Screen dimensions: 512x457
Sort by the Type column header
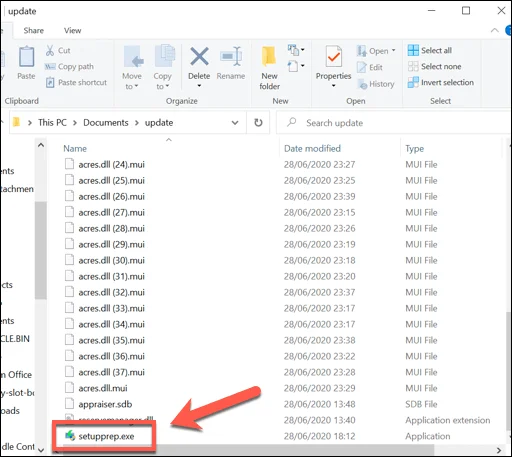click(x=415, y=148)
